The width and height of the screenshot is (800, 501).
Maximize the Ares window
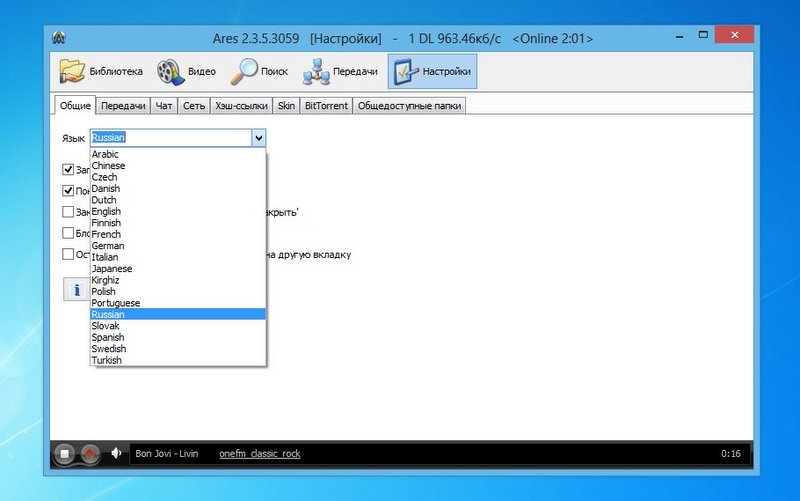[x=703, y=35]
